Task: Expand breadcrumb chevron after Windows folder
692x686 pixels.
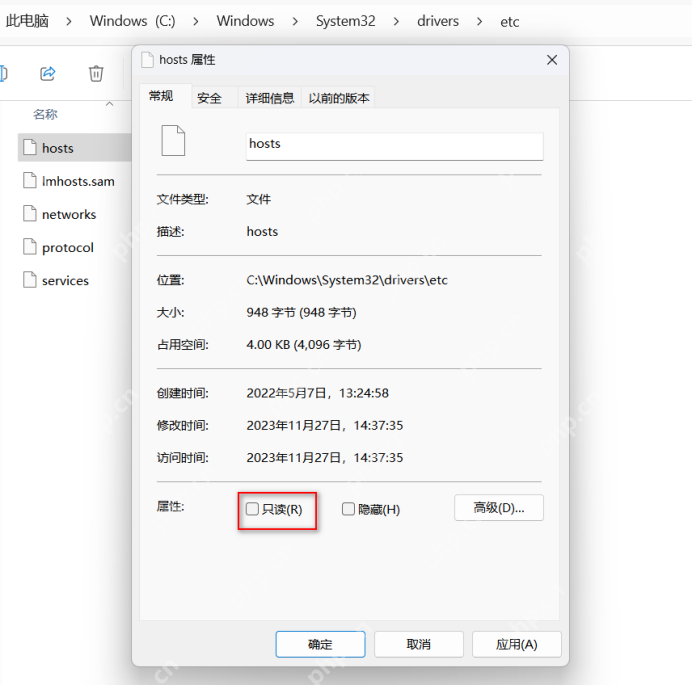Action: (x=295, y=21)
